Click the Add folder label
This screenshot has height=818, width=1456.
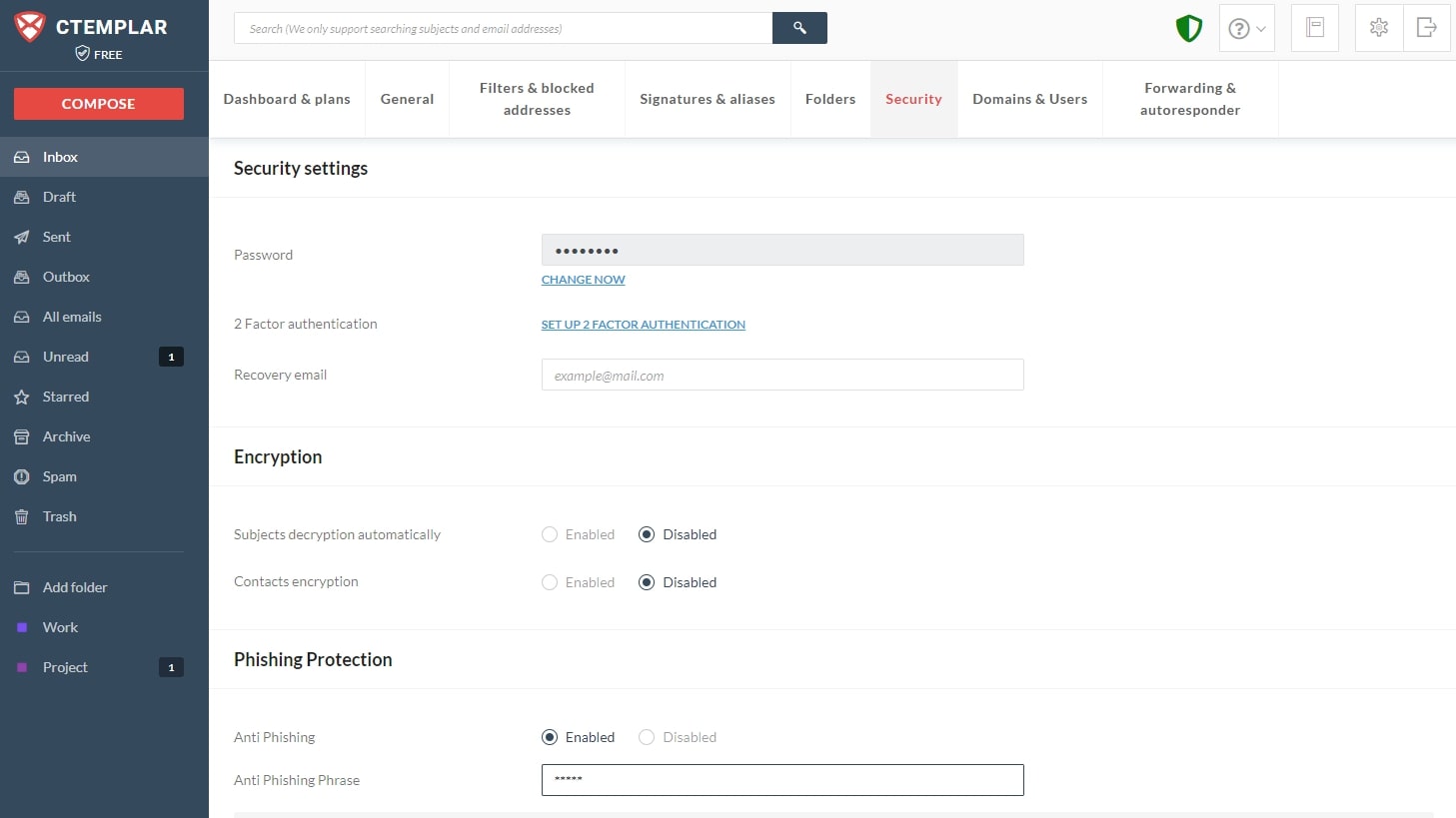75,587
